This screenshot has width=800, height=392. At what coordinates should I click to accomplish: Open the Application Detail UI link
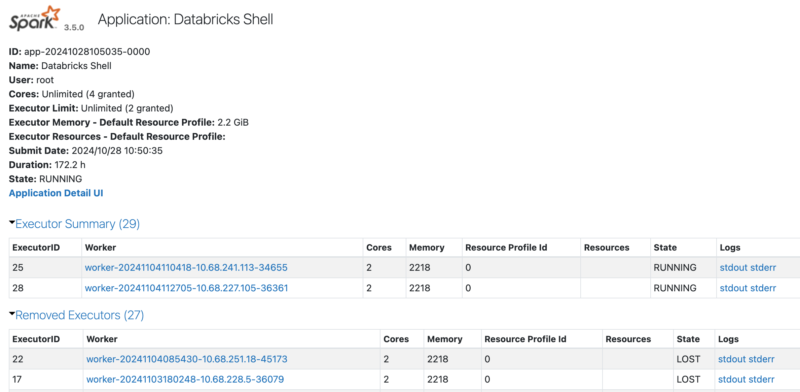(x=56, y=193)
